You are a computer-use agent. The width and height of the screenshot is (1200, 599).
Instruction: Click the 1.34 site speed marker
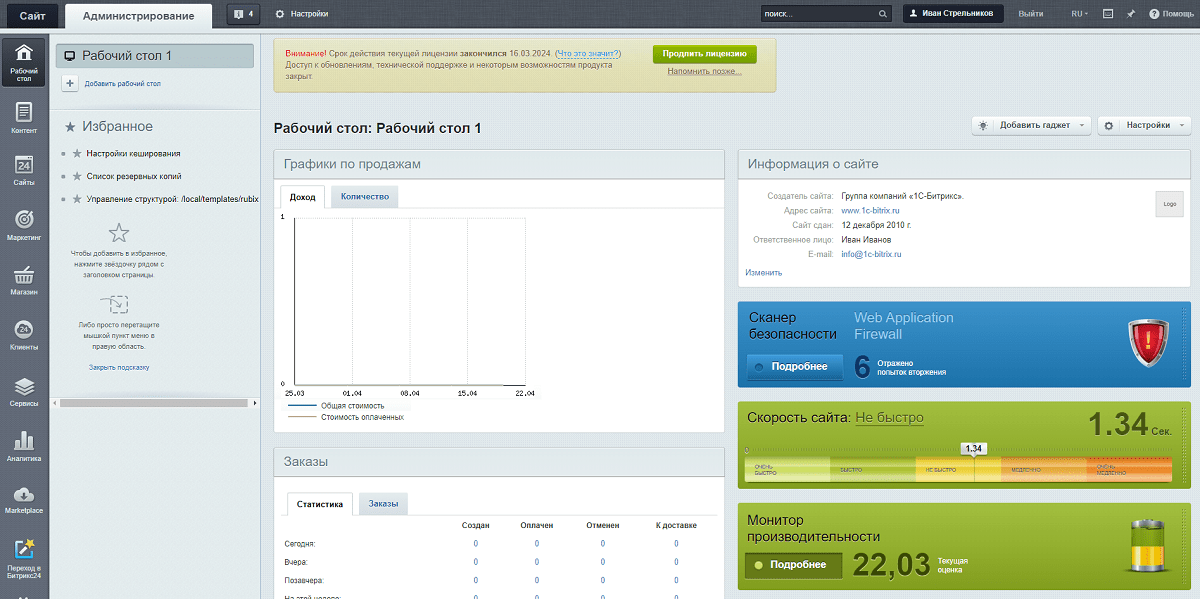pyautogui.click(x=973, y=449)
